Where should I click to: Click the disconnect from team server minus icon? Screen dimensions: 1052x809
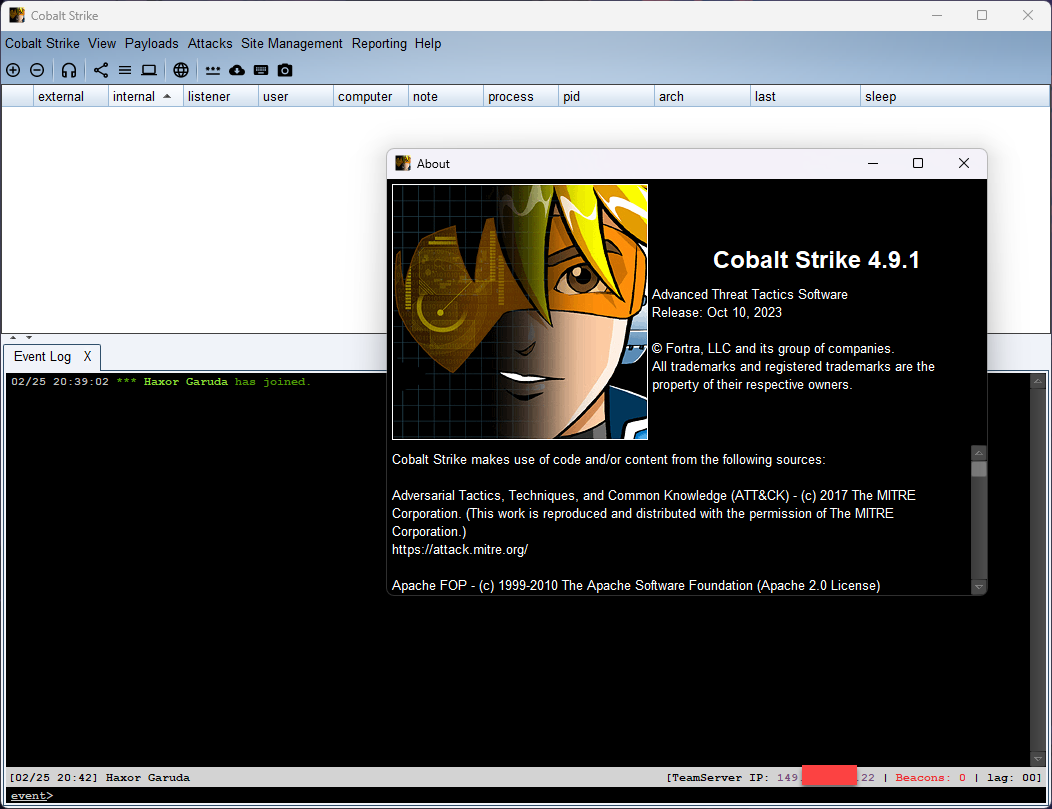click(x=38, y=70)
